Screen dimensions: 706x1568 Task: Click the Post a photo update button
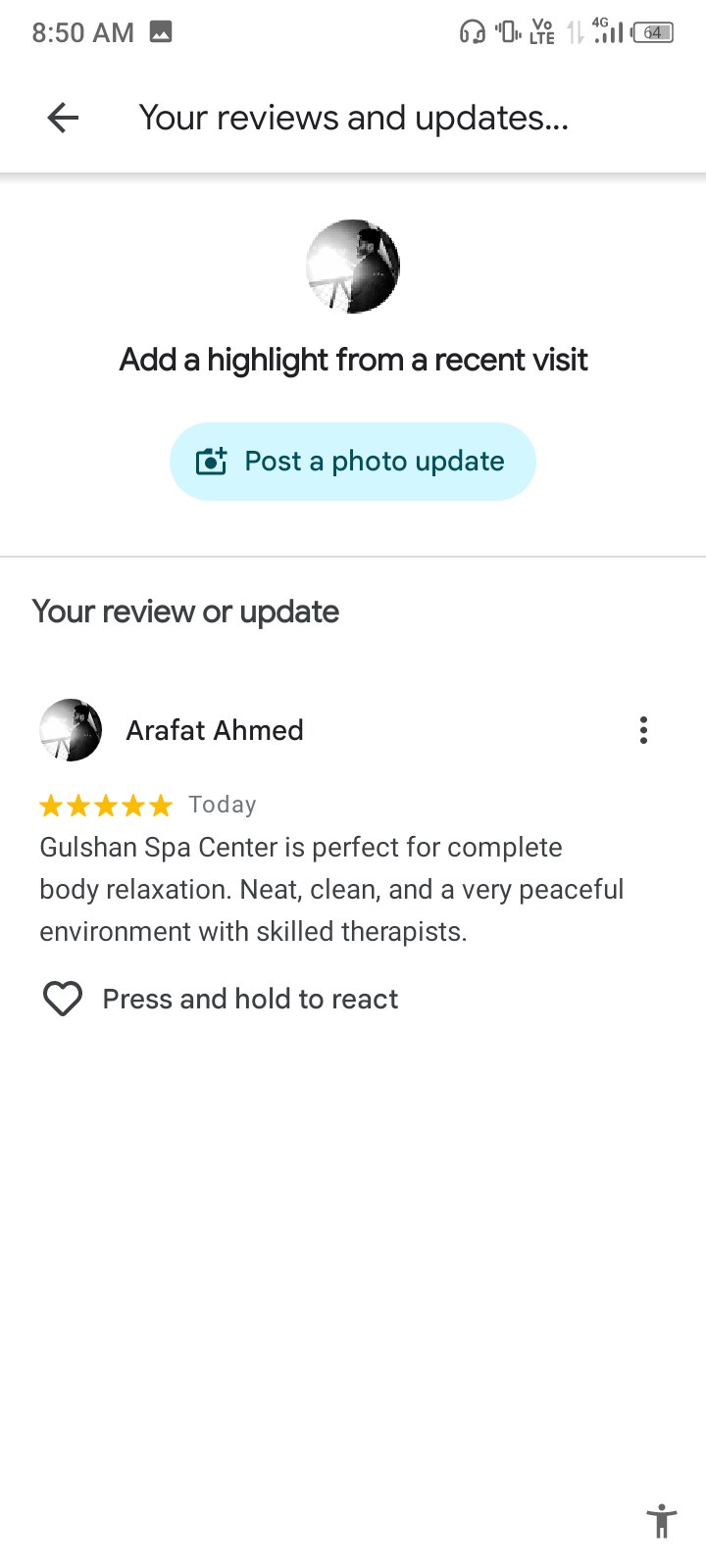tap(353, 462)
